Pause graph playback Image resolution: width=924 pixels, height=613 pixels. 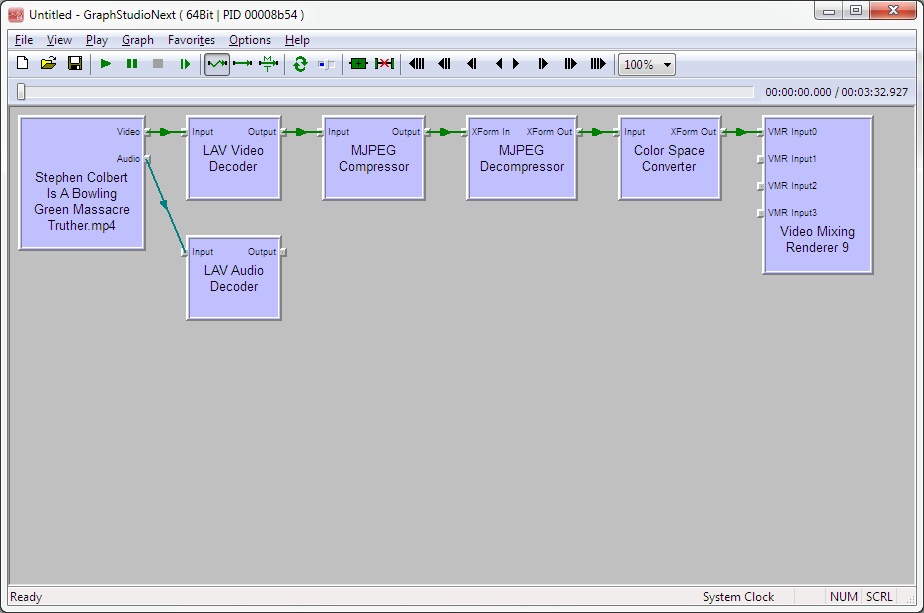click(x=131, y=64)
